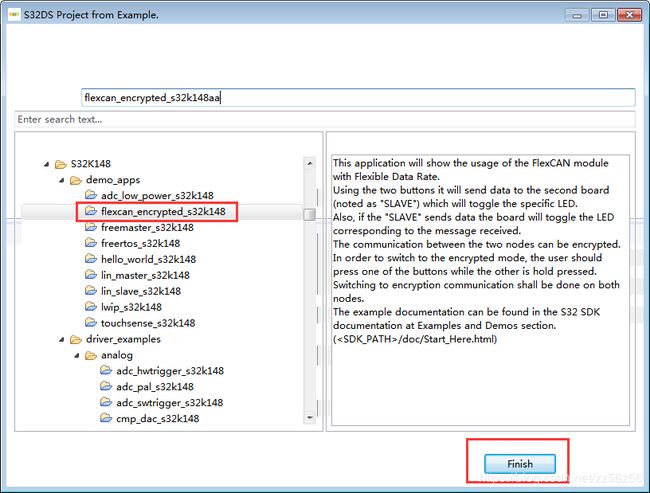Click the analog folder icon
Image resolution: width=650 pixels, height=493 pixels.
tap(91, 355)
